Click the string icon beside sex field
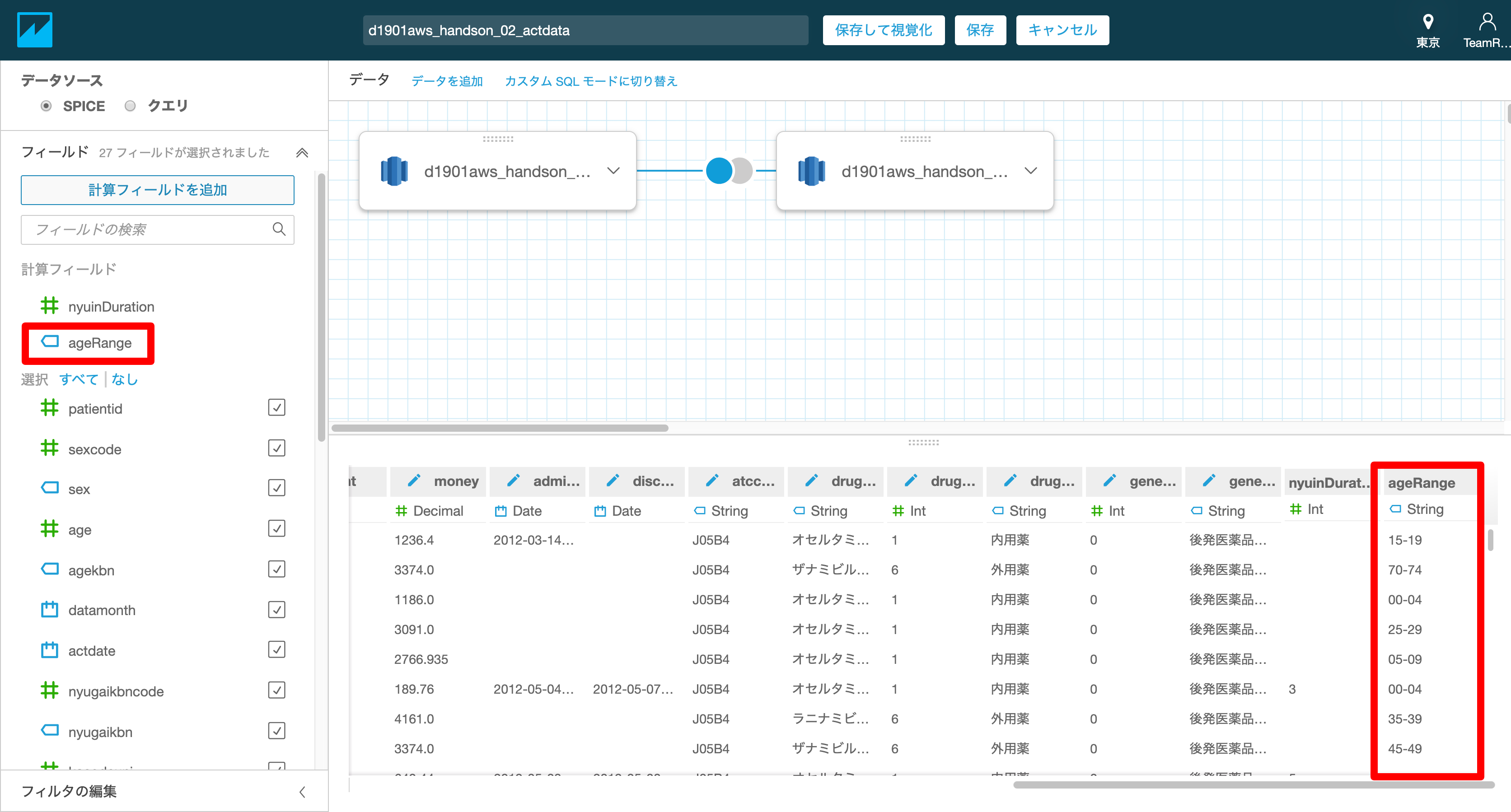The width and height of the screenshot is (1511, 812). (x=50, y=488)
